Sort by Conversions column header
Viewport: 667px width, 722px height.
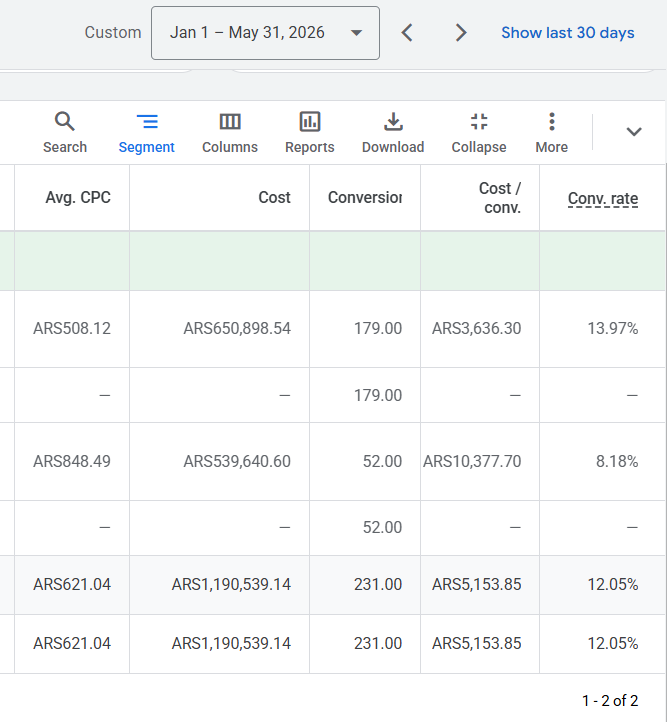click(365, 198)
